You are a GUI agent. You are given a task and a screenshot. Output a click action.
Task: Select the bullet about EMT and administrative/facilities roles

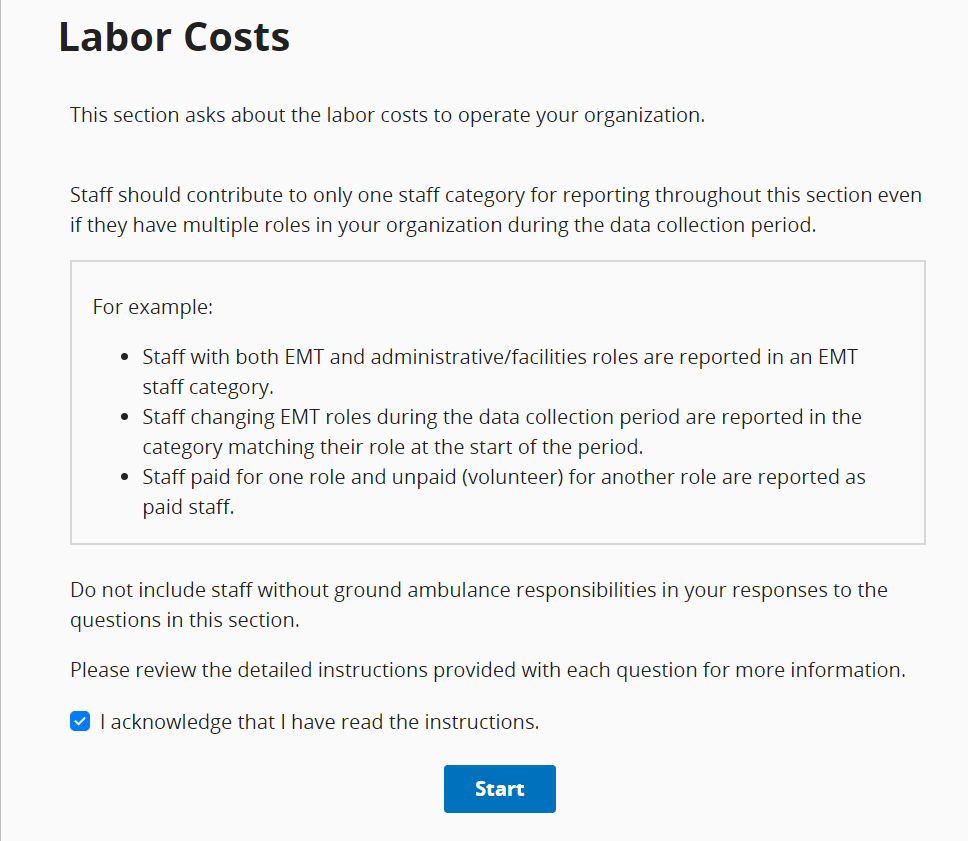coord(499,371)
